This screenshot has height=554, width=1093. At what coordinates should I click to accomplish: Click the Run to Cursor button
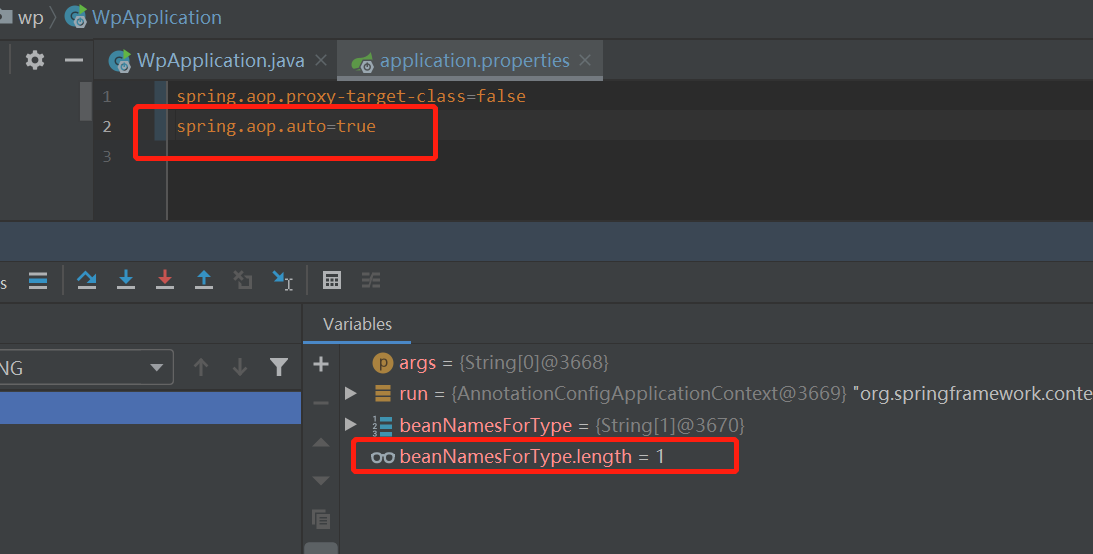coord(282,280)
